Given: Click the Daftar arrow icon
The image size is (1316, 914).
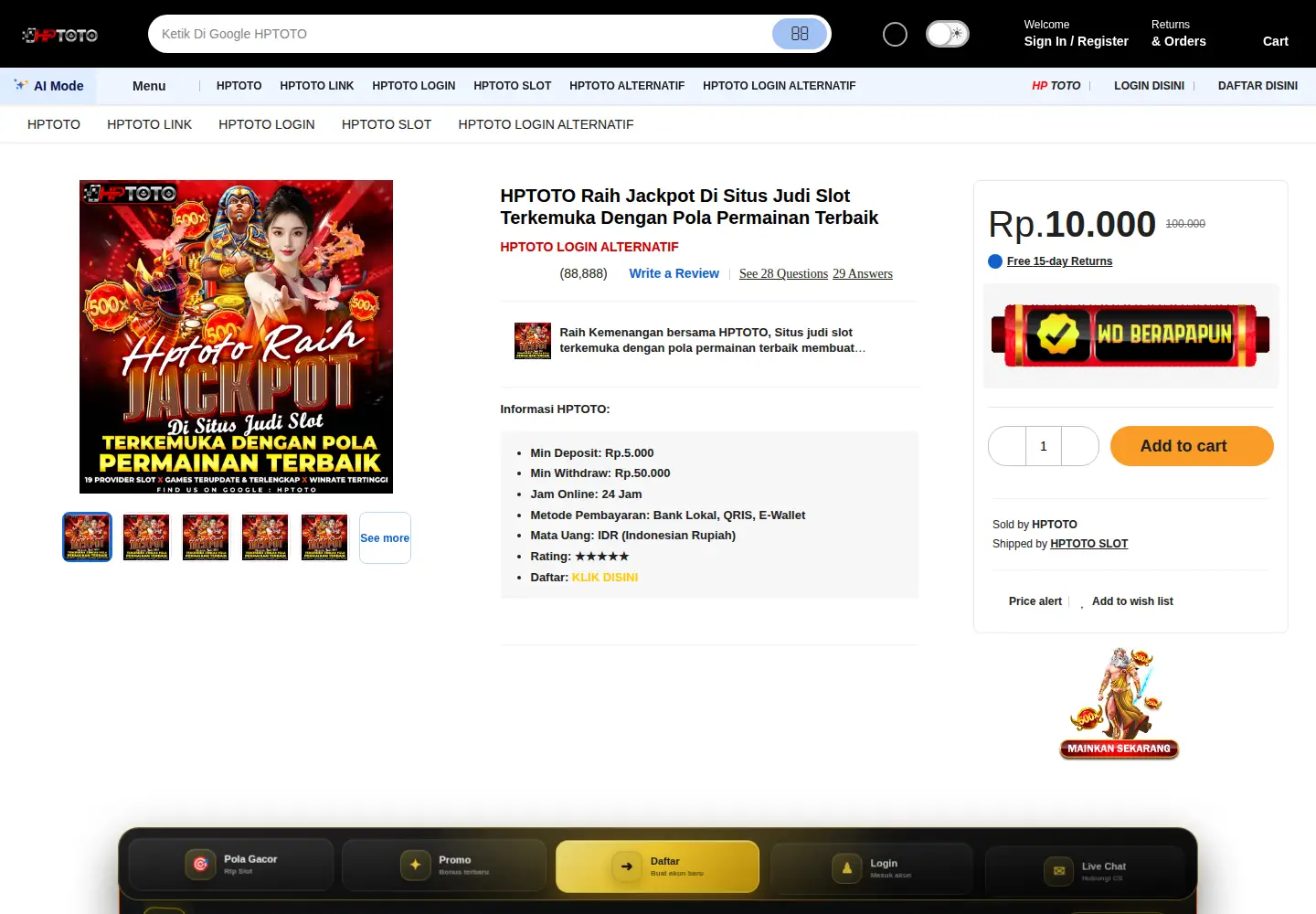Looking at the screenshot, I should pyautogui.click(x=627, y=866).
